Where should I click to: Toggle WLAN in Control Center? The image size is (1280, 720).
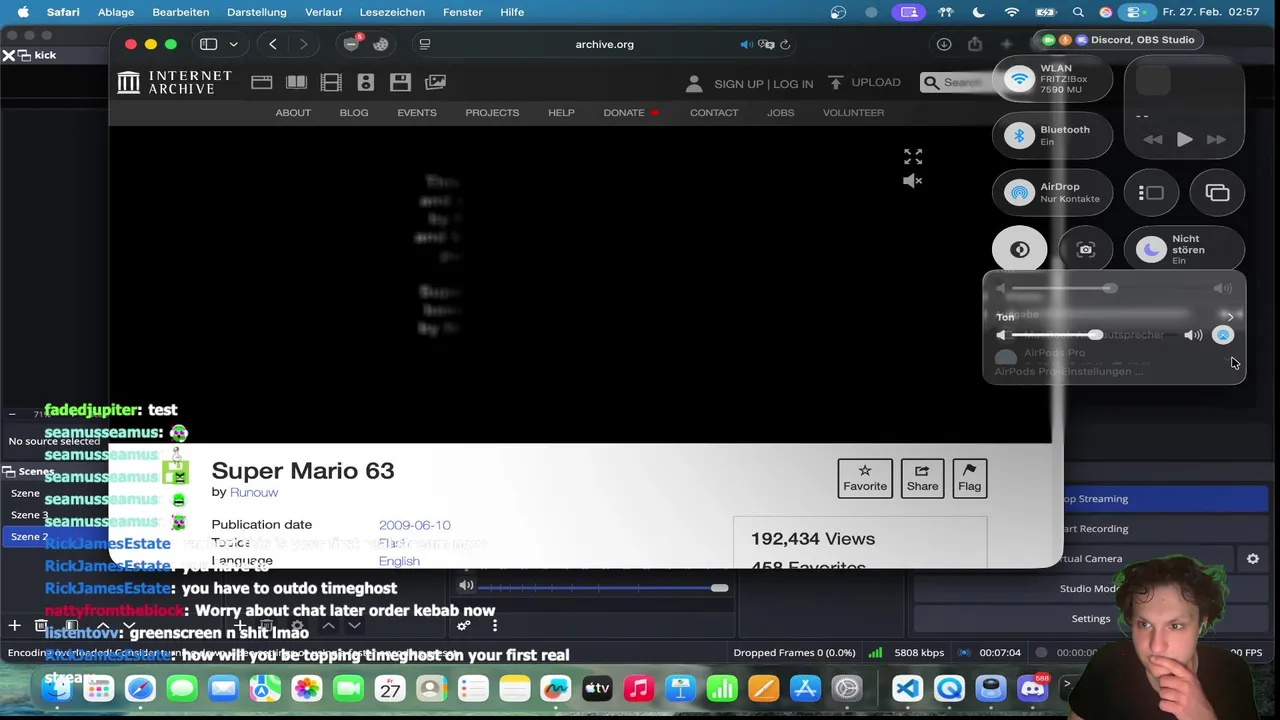(x=1019, y=81)
